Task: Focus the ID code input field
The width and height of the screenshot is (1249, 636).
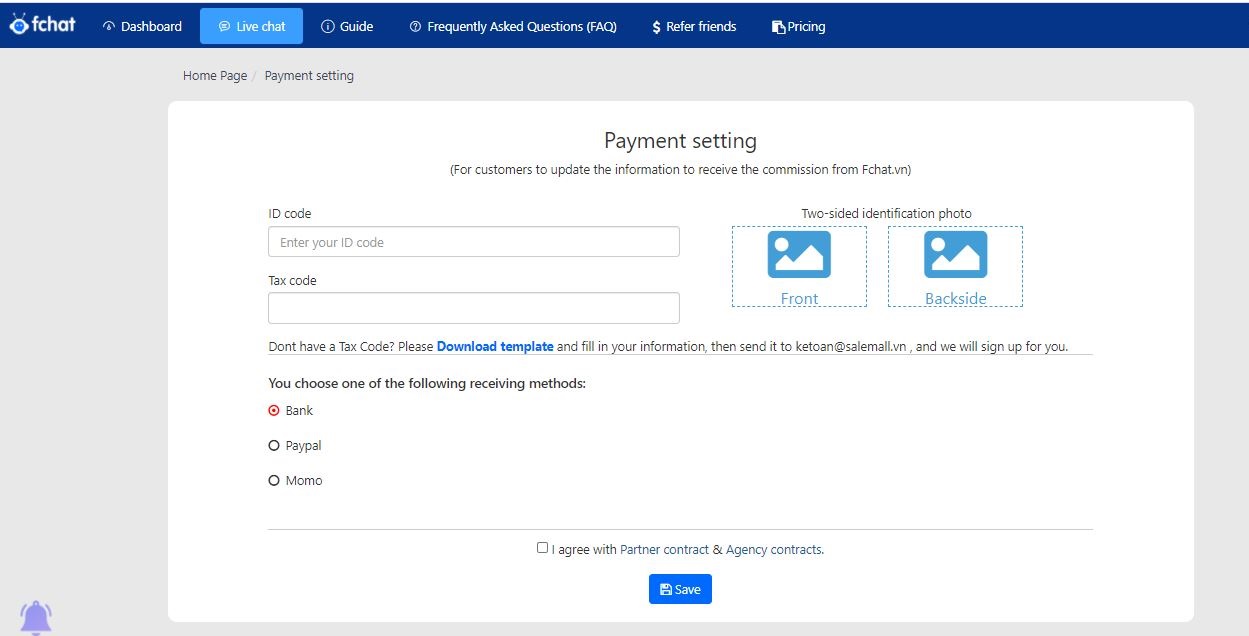Action: 474,242
